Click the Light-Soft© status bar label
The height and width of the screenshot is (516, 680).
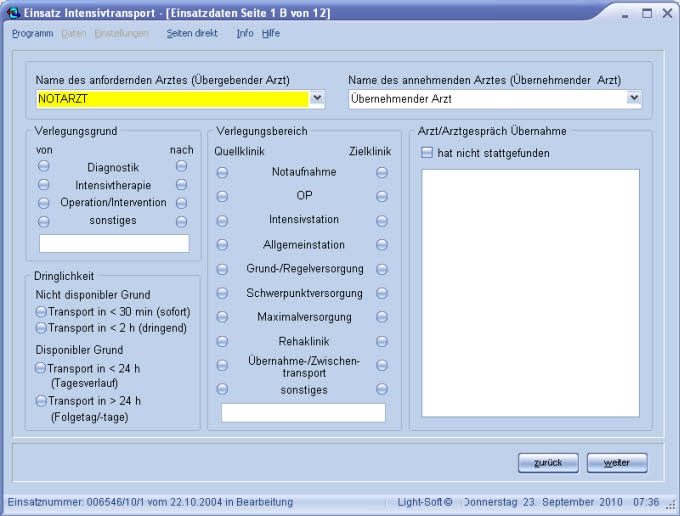click(425, 502)
